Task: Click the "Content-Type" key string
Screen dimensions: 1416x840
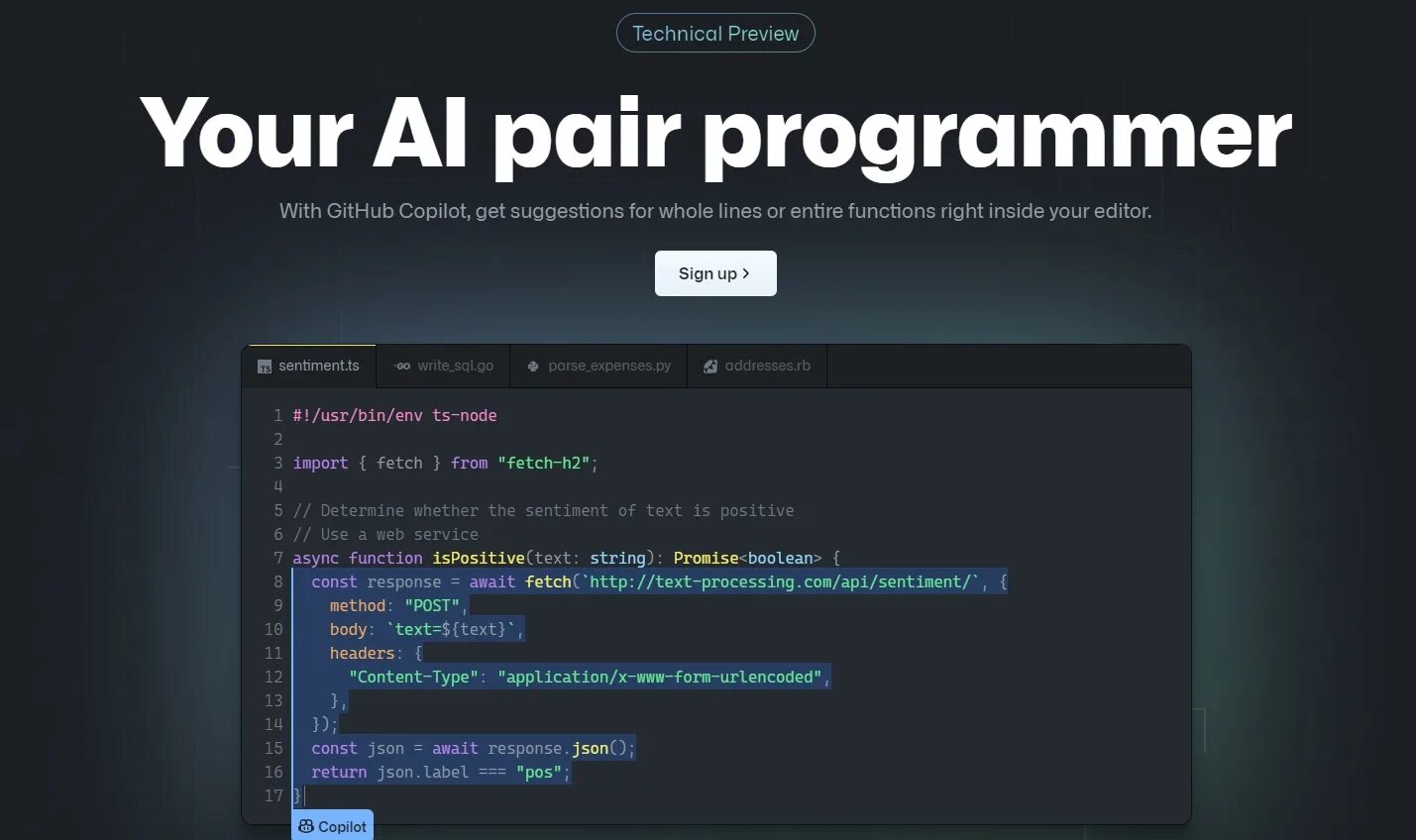Action: click(x=413, y=678)
